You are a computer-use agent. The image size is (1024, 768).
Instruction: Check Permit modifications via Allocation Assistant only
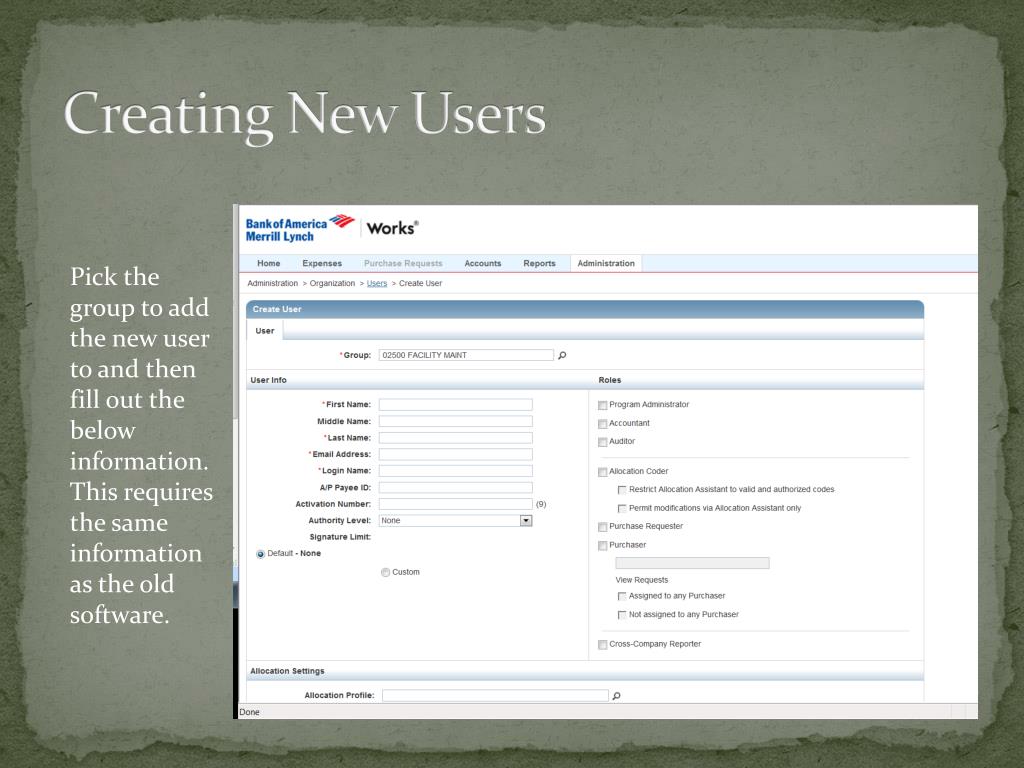click(x=622, y=509)
